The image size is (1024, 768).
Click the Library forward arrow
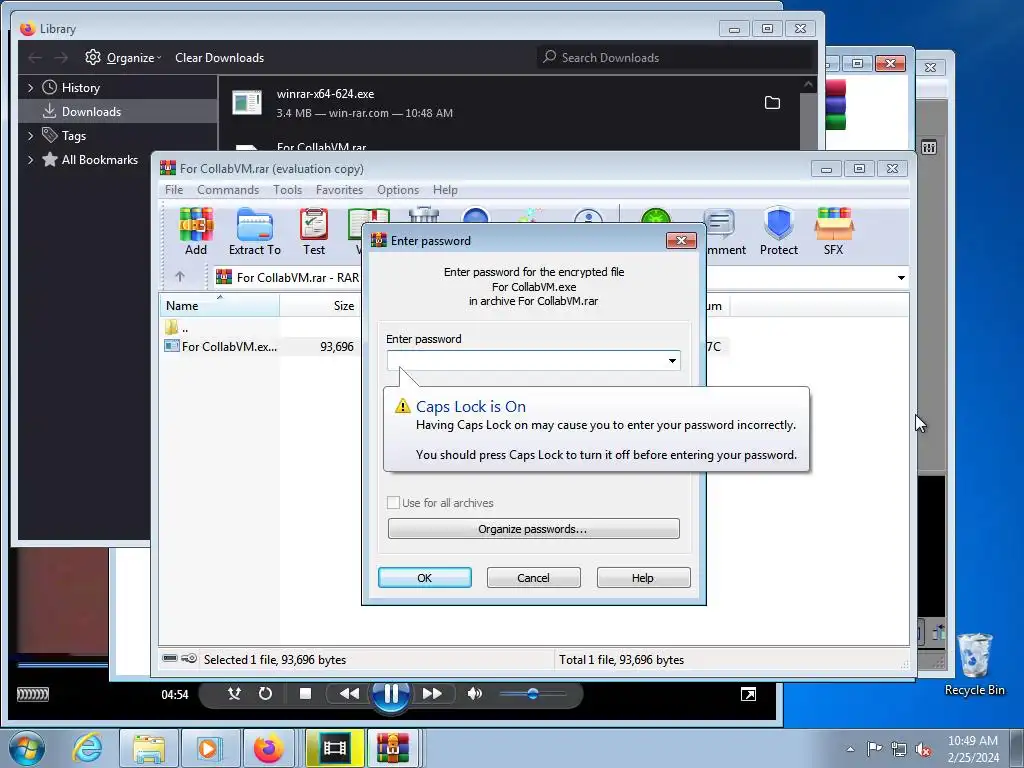click(61, 57)
